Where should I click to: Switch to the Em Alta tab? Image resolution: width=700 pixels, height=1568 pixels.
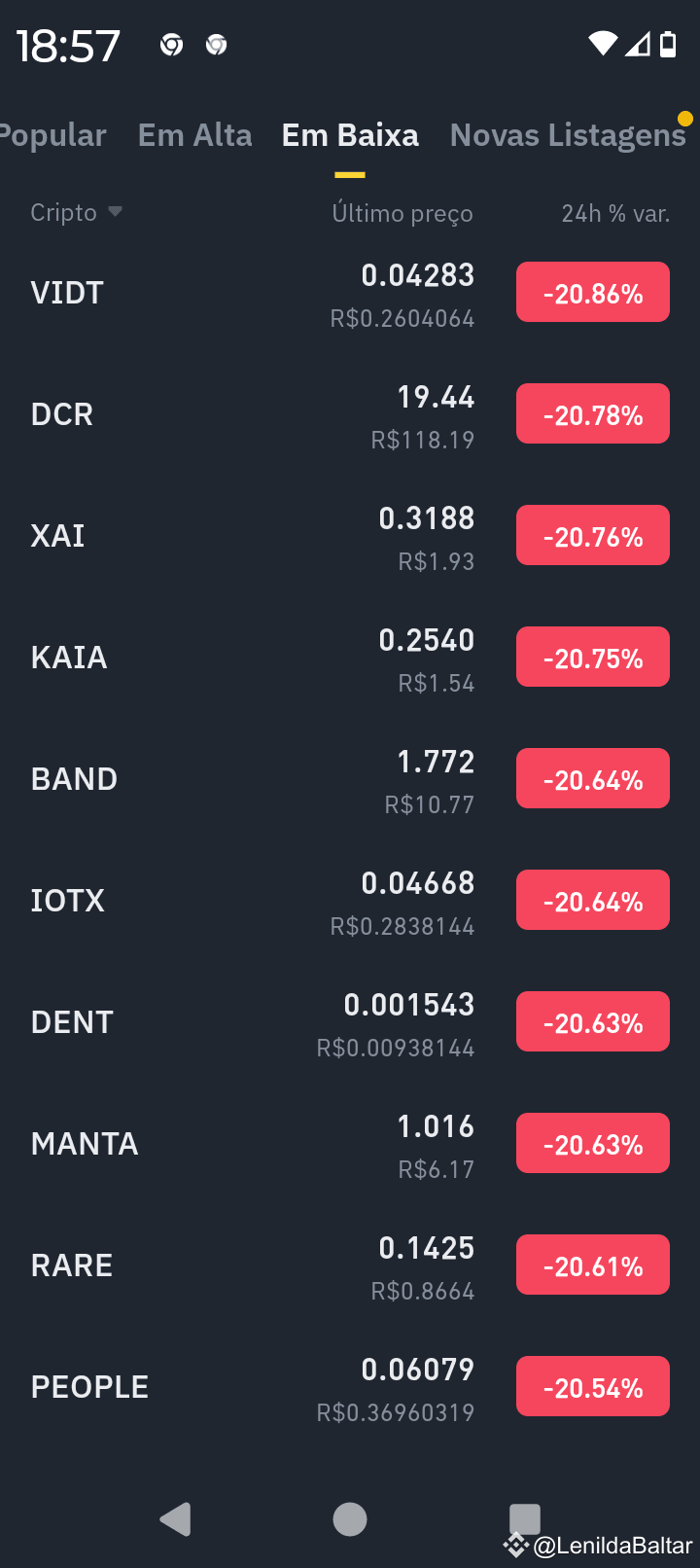195,135
